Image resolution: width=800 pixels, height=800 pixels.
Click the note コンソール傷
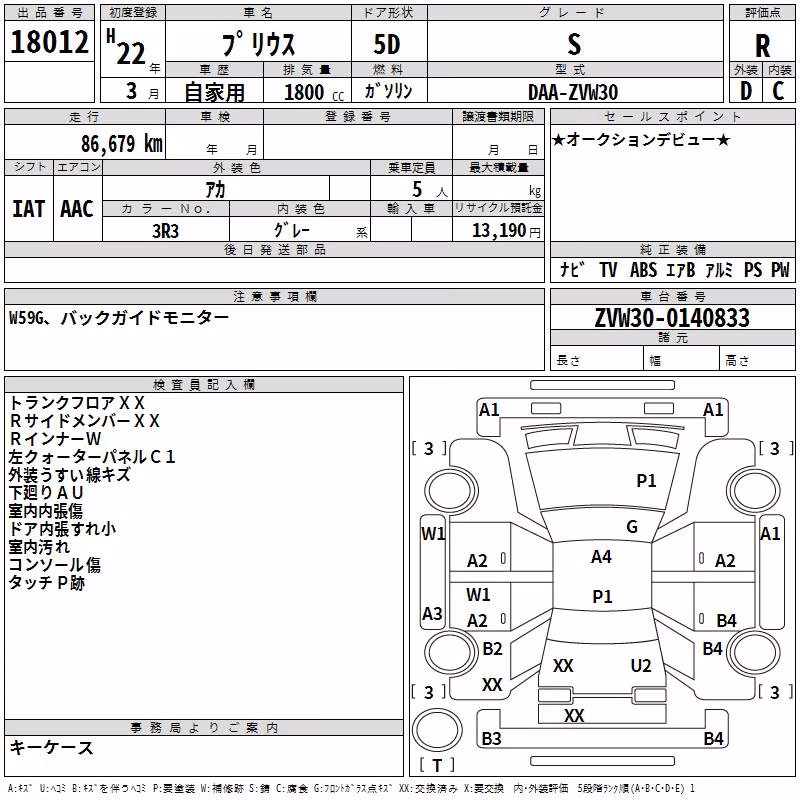click(55, 565)
